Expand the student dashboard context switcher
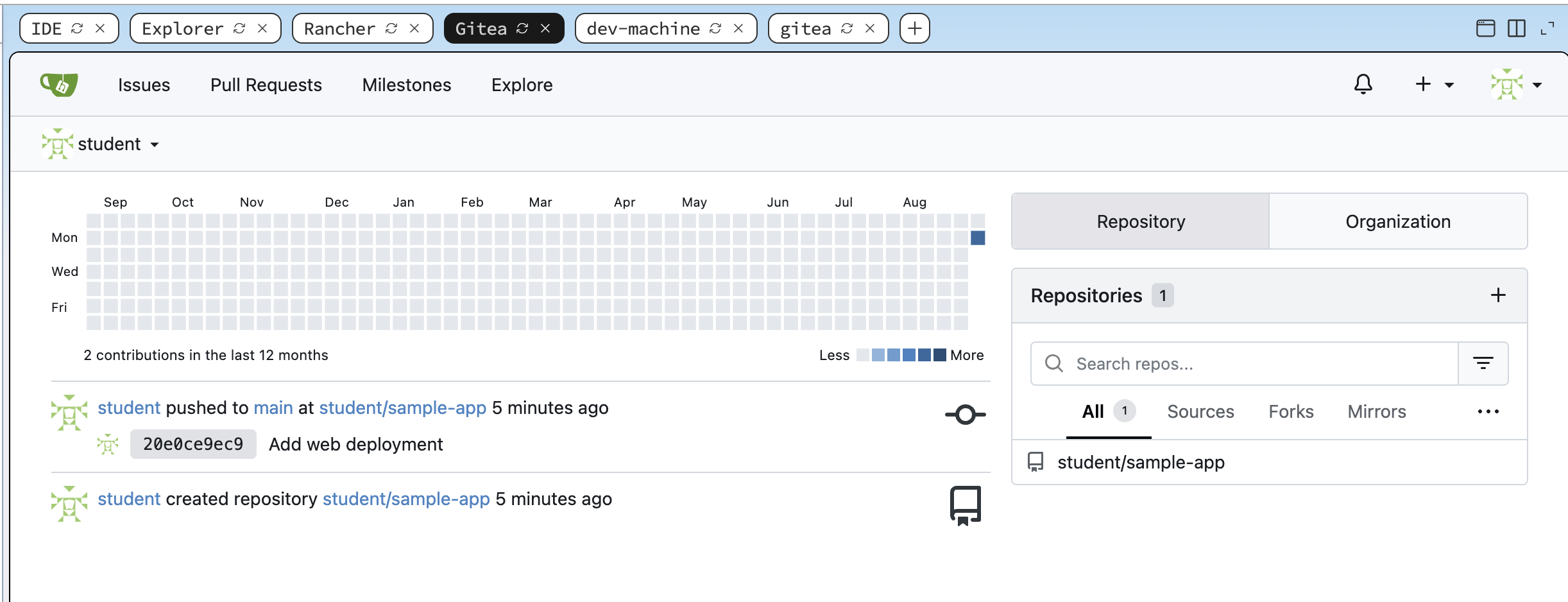The image size is (1568, 602). pyautogui.click(x=101, y=144)
